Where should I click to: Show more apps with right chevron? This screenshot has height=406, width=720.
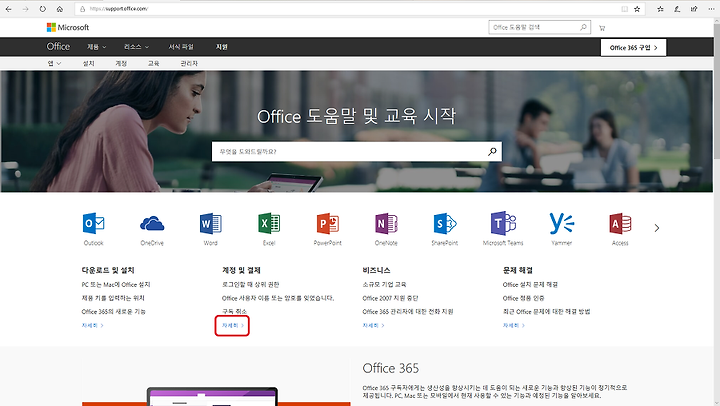pyautogui.click(x=657, y=228)
